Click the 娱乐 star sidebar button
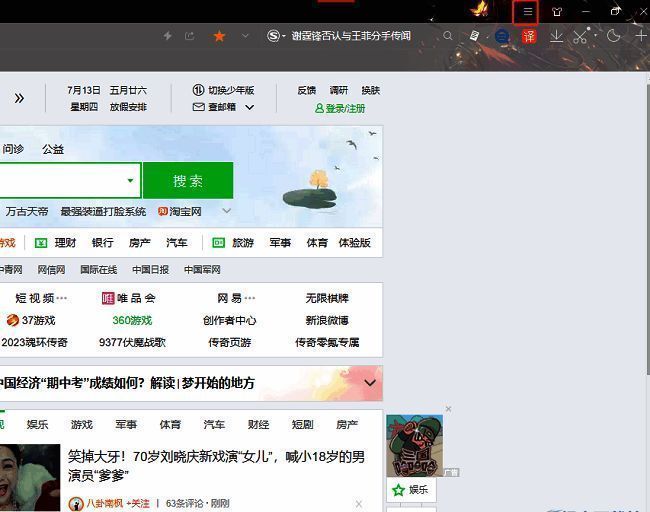The image size is (650, 512). (411, 490)
